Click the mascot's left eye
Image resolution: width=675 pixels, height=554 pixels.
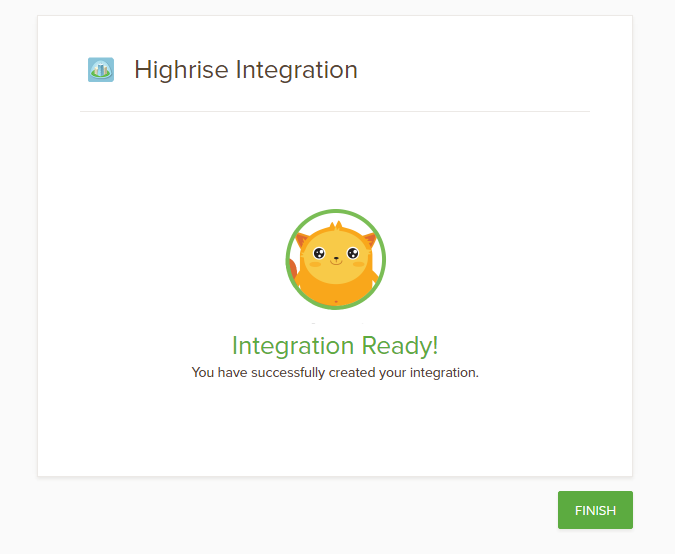321,253
